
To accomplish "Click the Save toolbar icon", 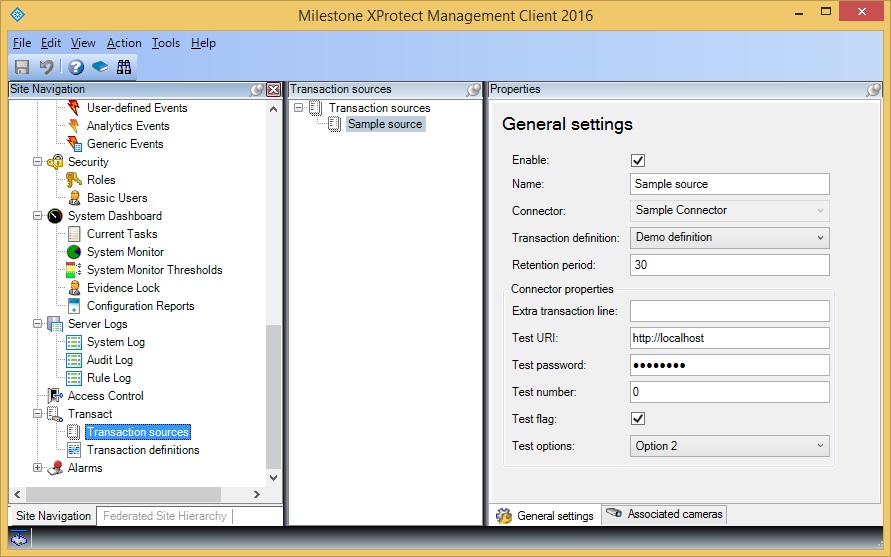I will [x=22, y=67].
